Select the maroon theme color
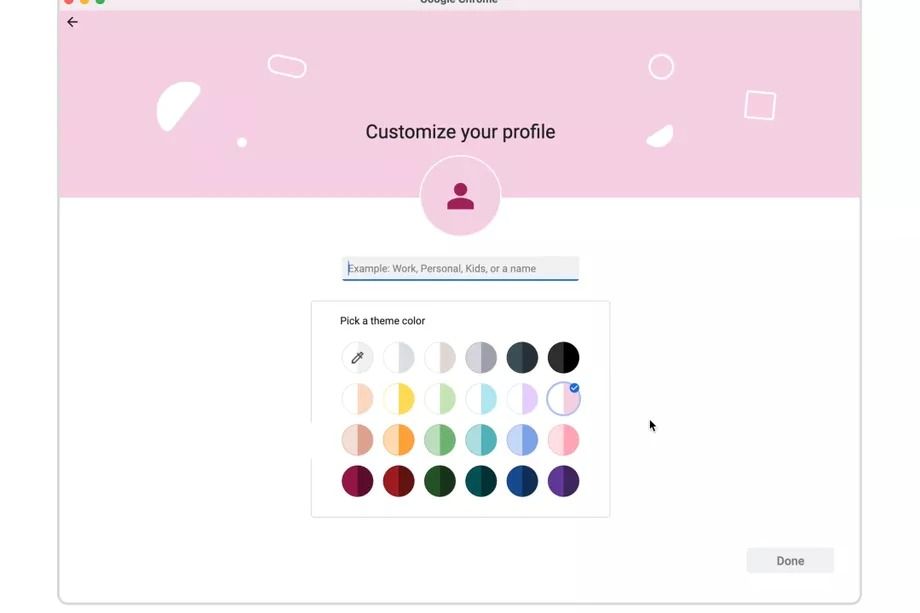Screen dimensions: 920x613 click(x=357, y=481)
